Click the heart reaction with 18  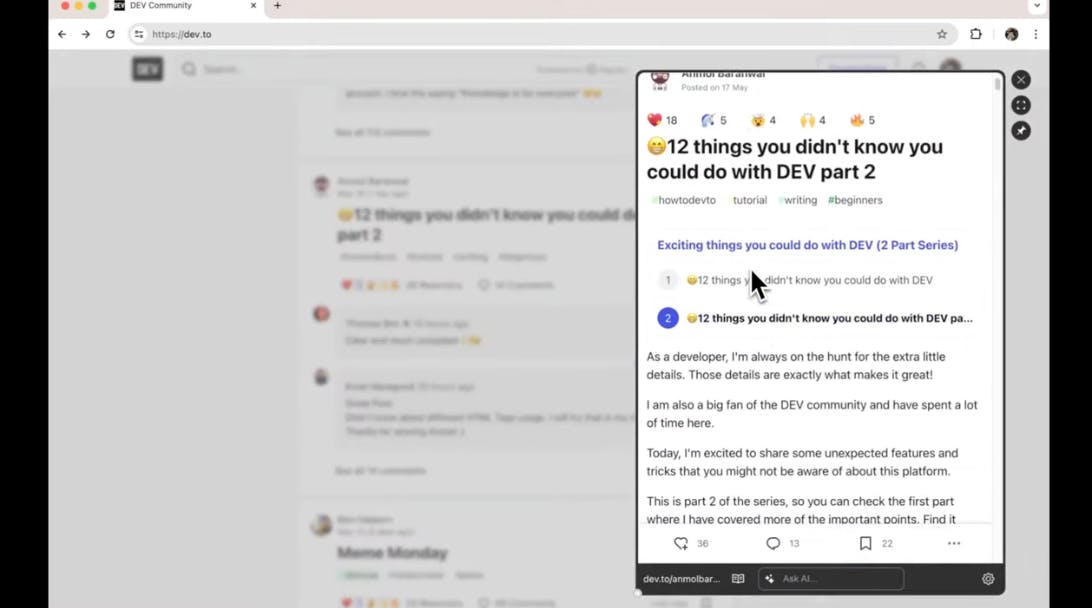662,120
